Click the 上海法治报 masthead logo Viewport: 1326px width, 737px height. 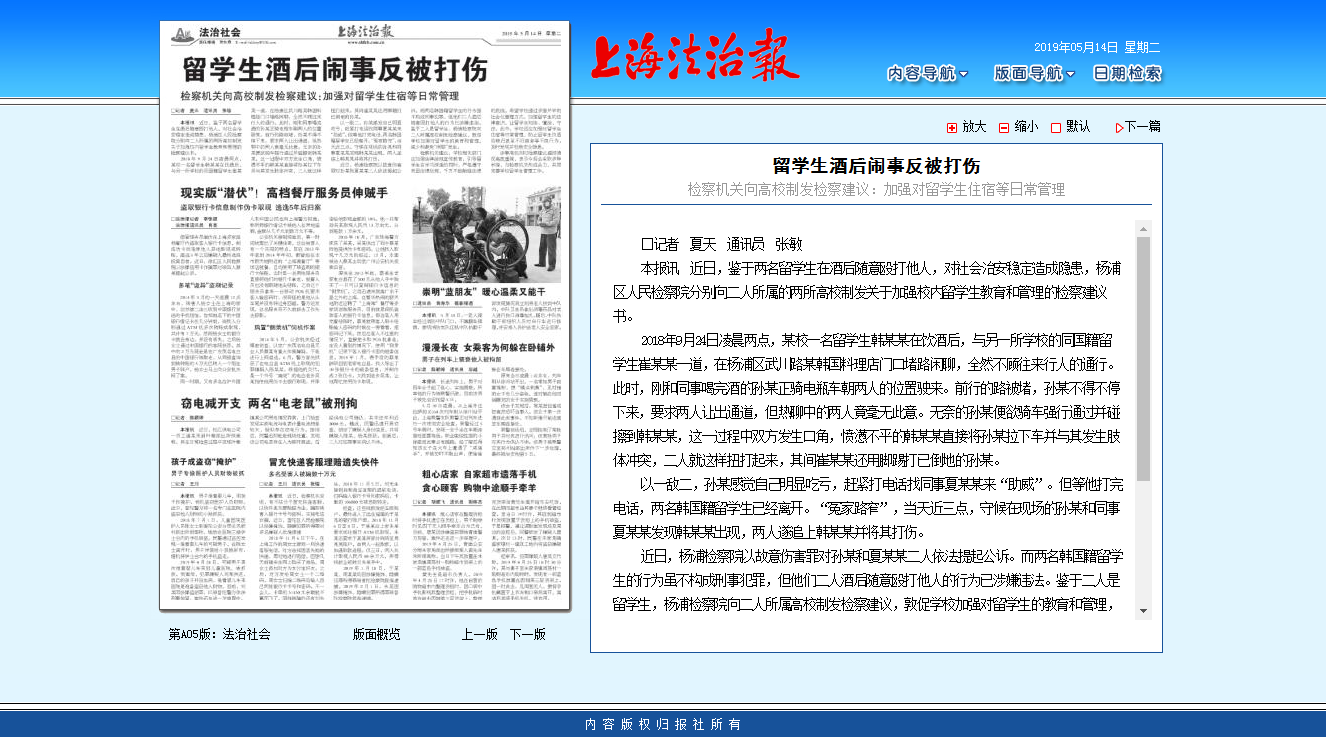(x=696, y=57)
